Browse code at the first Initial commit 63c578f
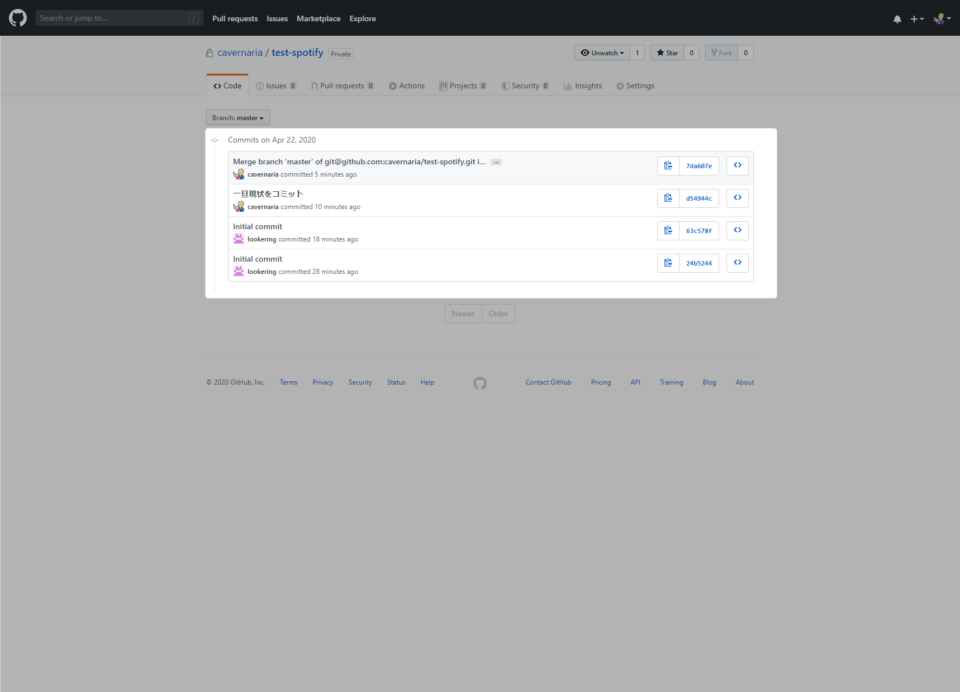The image size is (960, 692). point(737,230)
